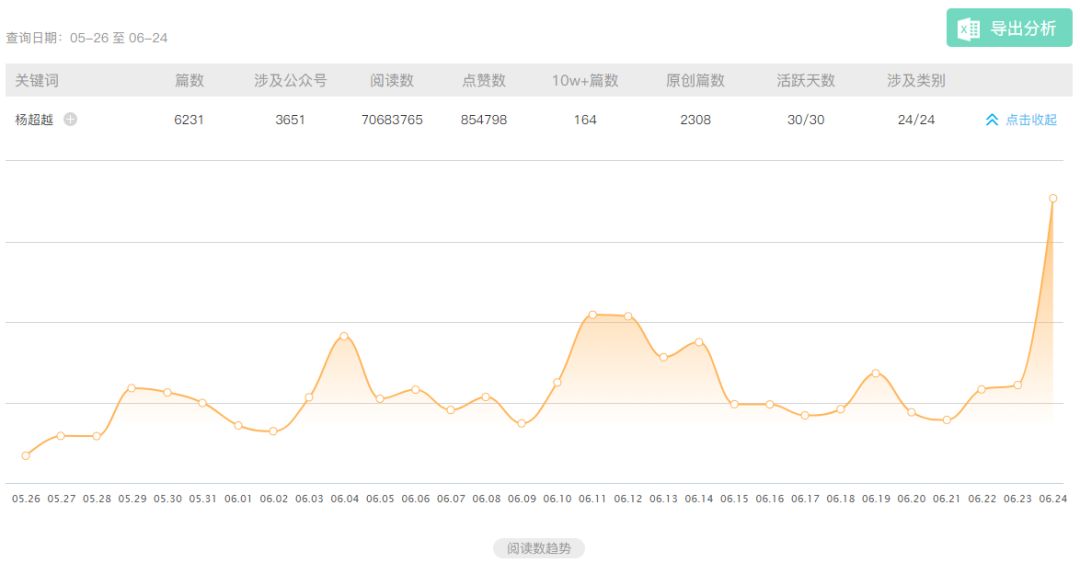Click the double chevron collapse icon
Screen dimensions: 1080x563
point(992,120)
